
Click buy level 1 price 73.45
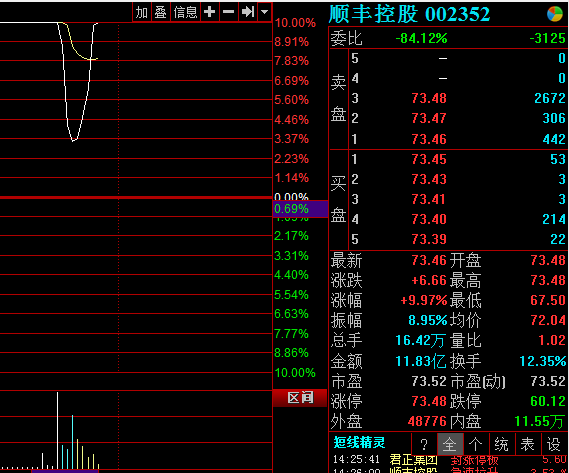pos(429,159)
